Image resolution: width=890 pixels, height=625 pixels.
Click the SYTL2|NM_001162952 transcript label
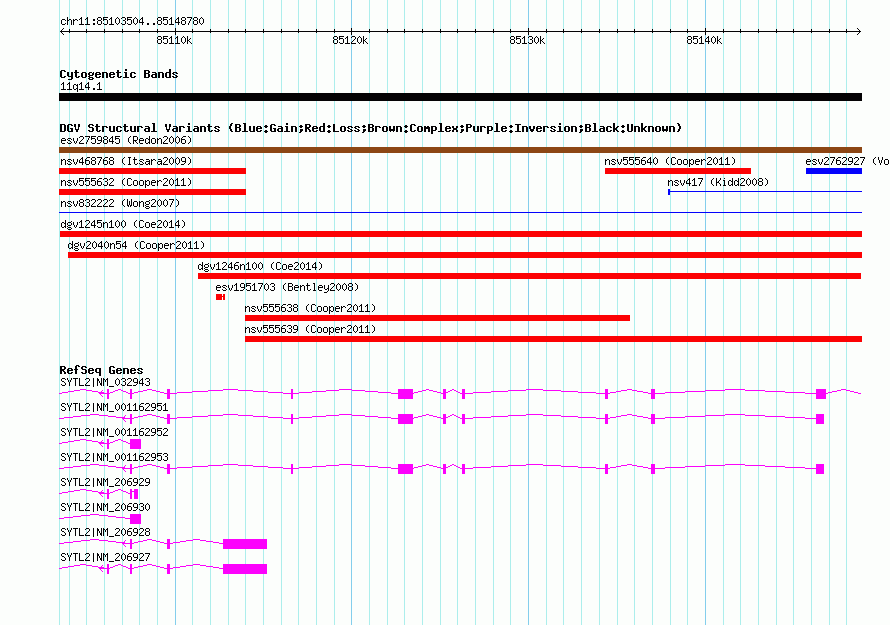[114, 433]
